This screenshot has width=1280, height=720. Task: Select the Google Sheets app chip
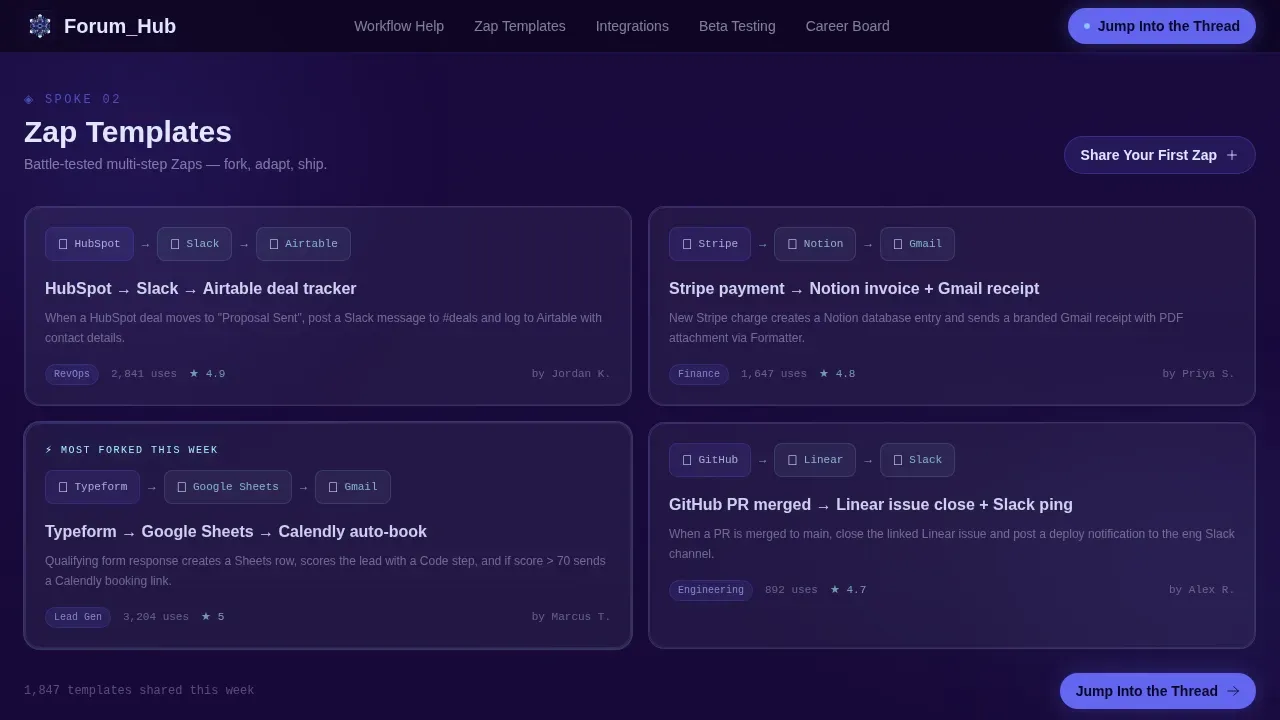coord(228,487)
